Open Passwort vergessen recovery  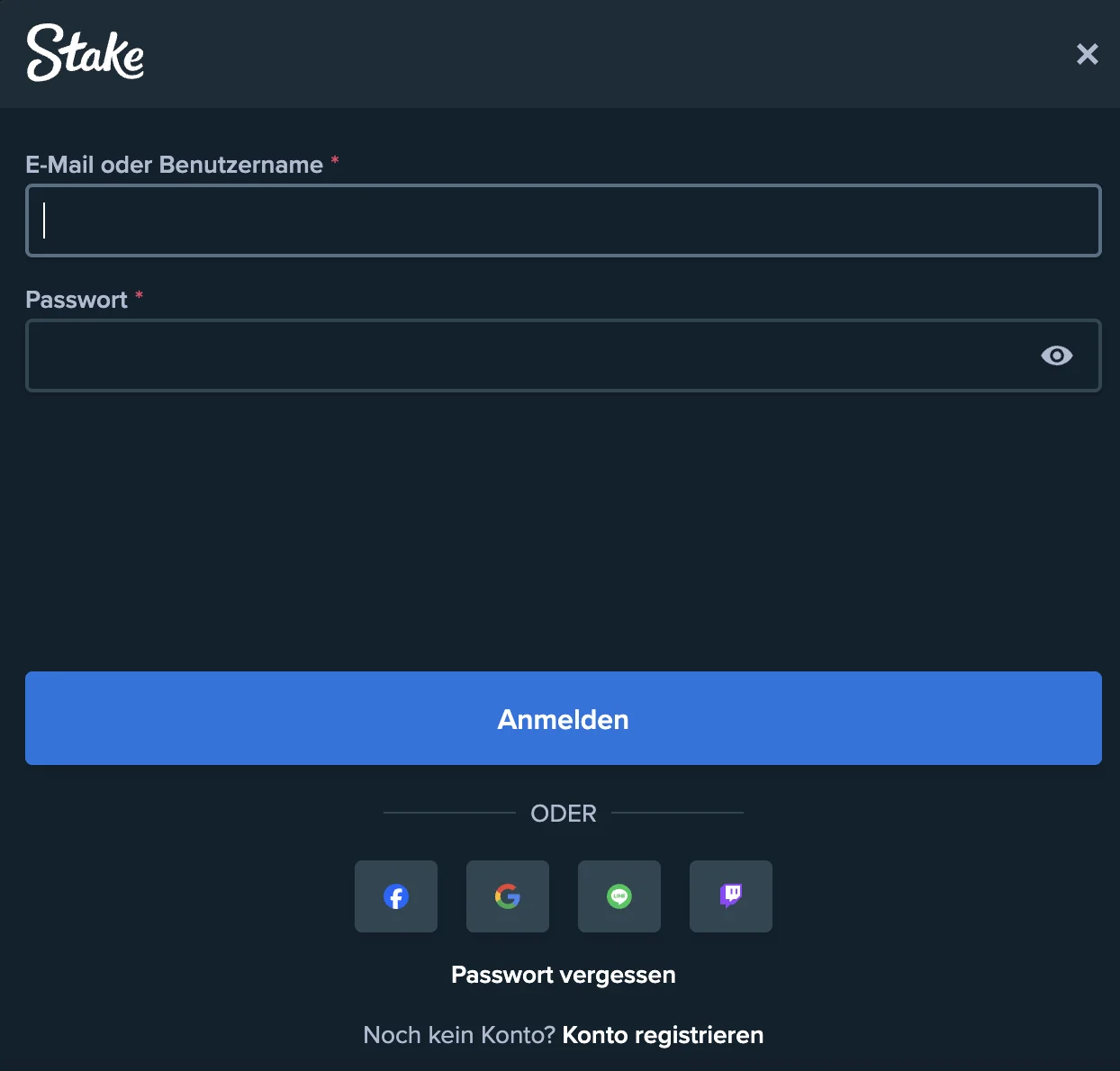(564, 975)
